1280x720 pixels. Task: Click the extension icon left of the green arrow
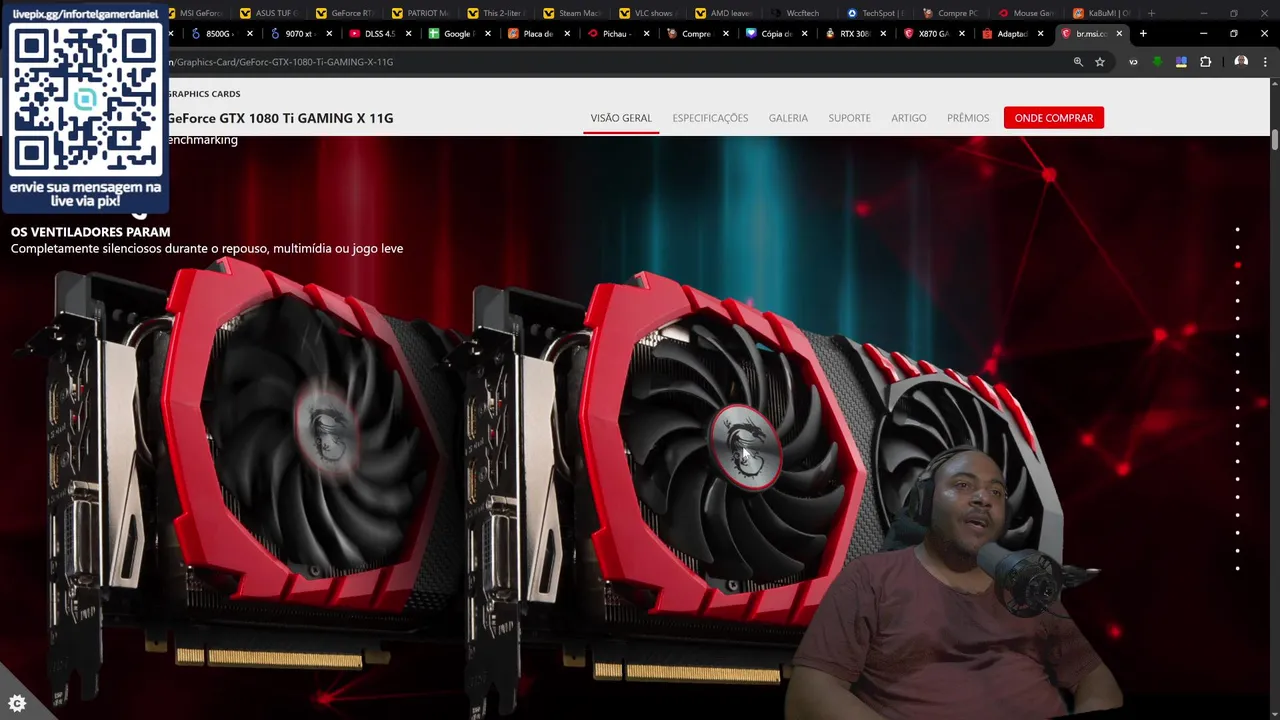pyautogui.click(x=1133, y=62)
